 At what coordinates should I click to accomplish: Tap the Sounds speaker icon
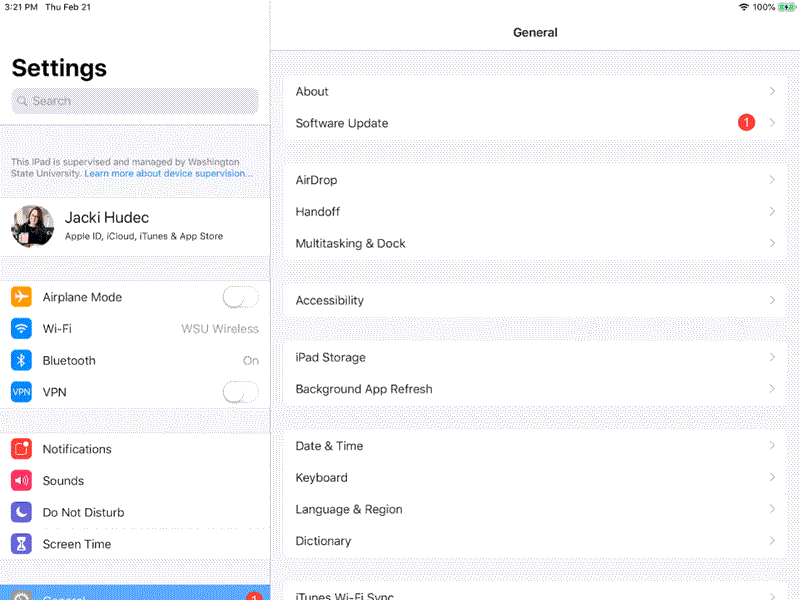(21, 481)
